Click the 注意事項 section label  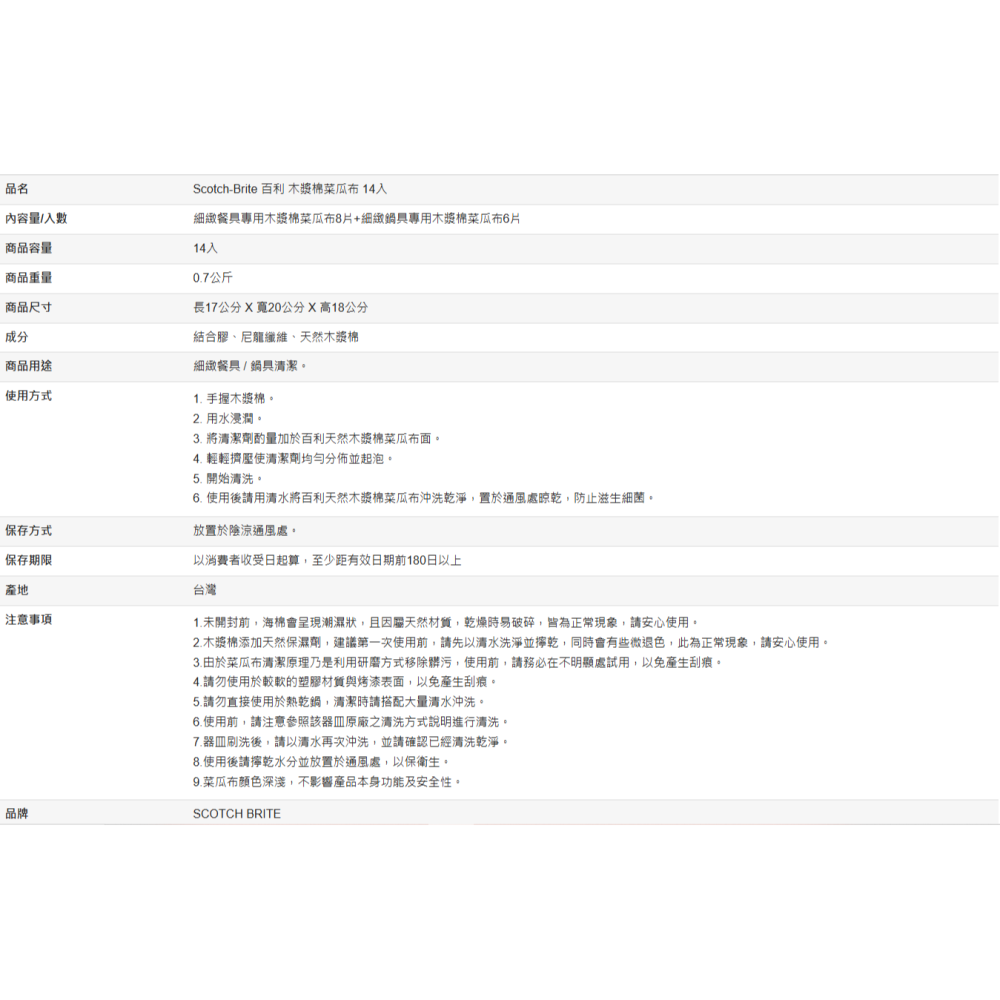point(28,620)
